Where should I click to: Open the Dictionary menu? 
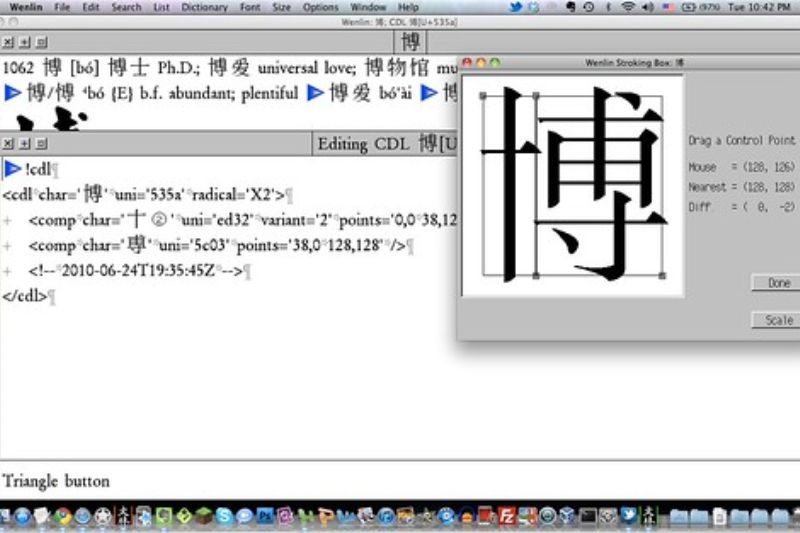pos(205,7)
